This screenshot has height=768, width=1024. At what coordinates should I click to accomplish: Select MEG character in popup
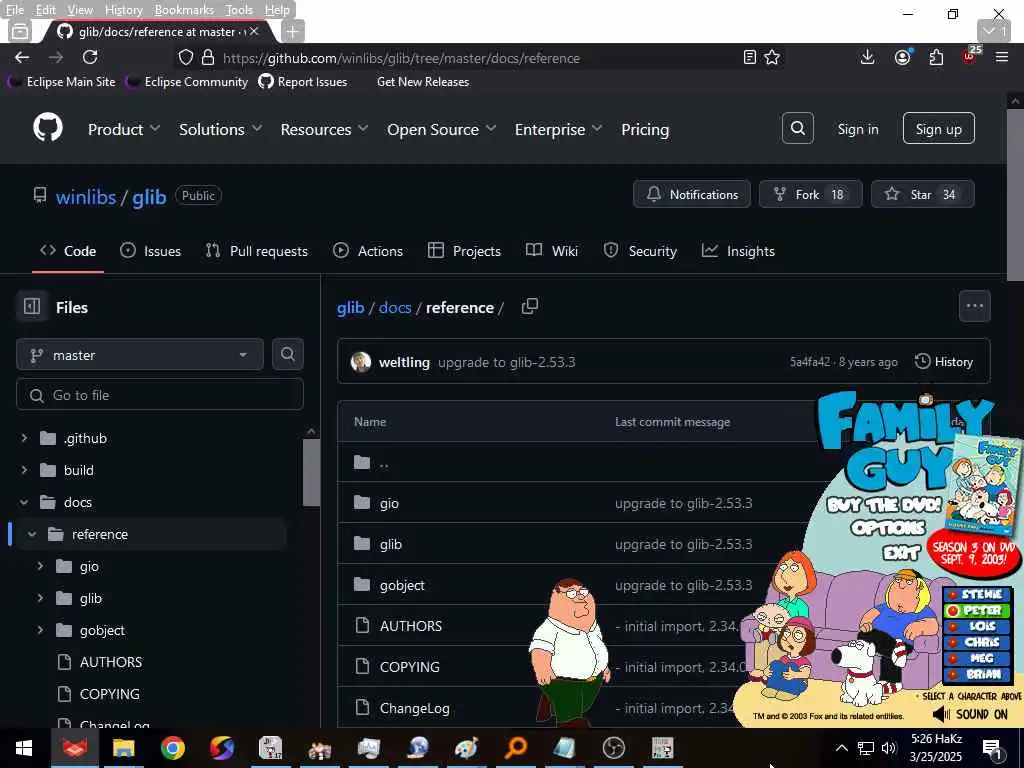click(977, 658)
